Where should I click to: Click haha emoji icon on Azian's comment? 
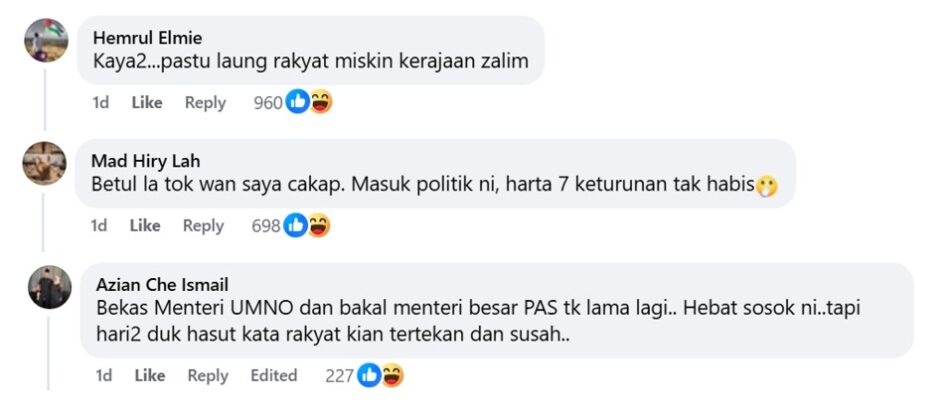point(392,375)
